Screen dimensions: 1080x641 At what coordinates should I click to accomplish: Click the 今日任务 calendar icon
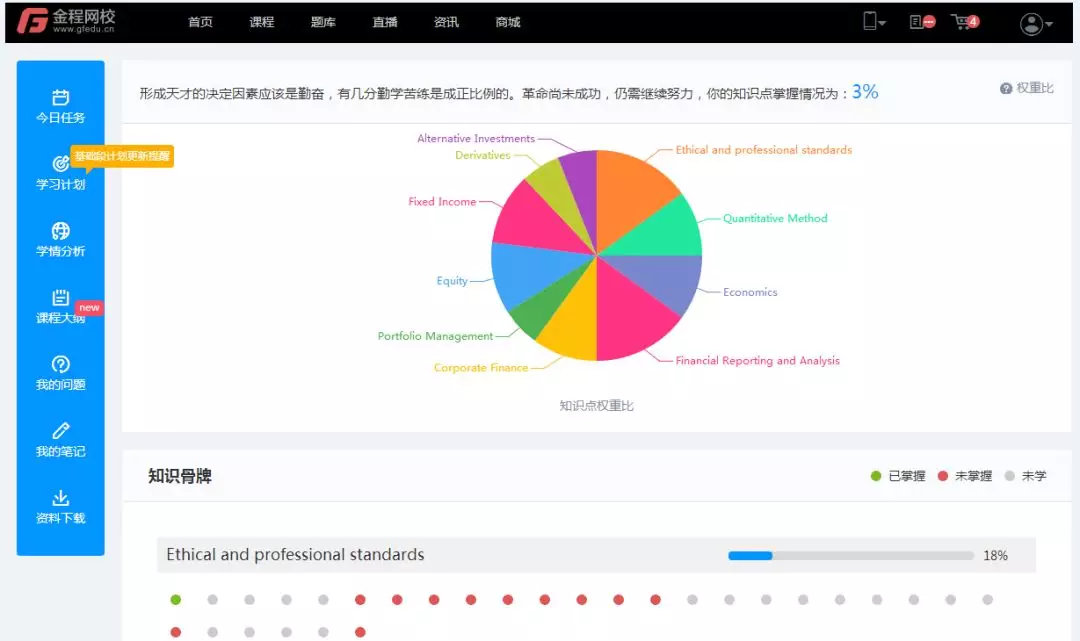(60, 98)
